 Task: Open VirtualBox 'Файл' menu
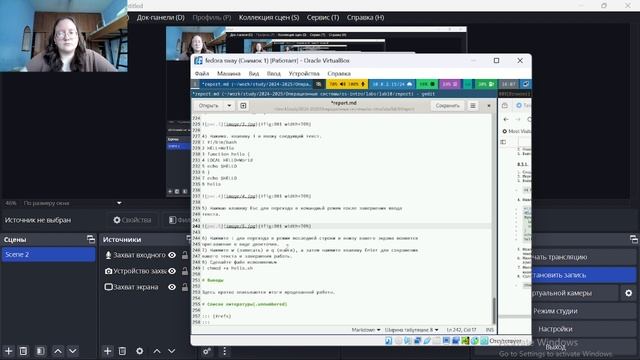click(x=202, y=73)
